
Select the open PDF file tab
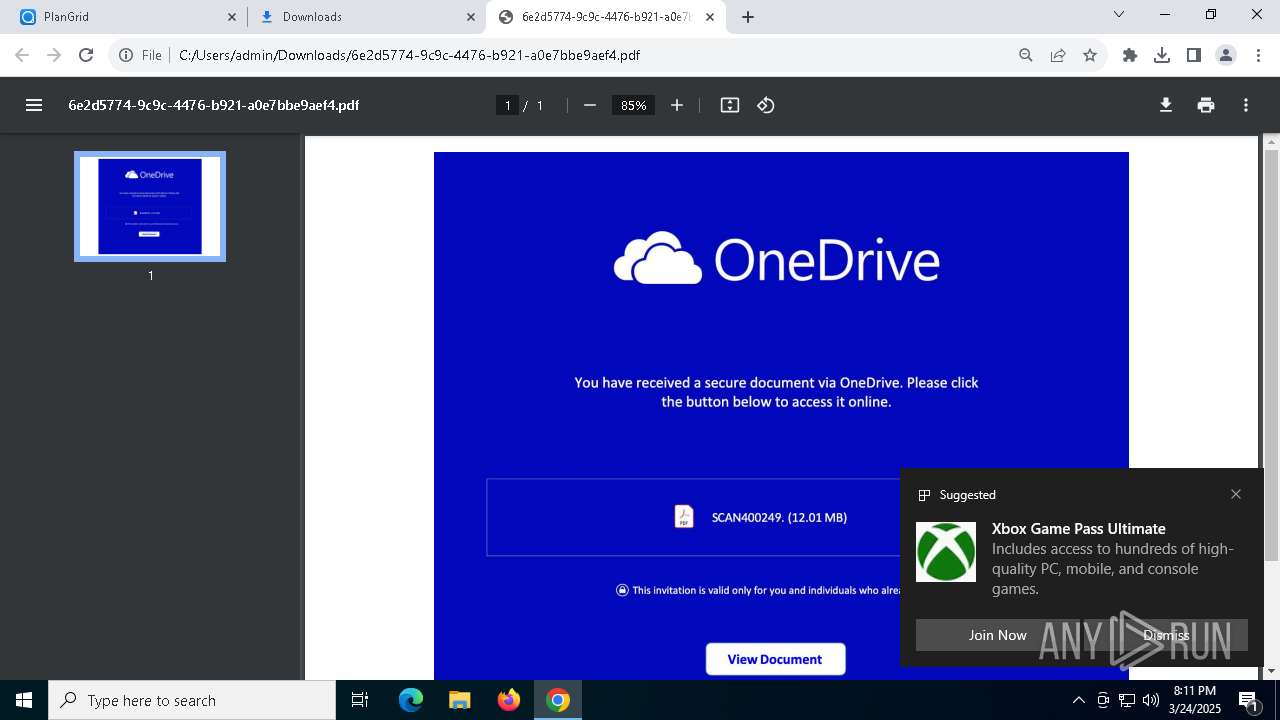click(606, 17)
